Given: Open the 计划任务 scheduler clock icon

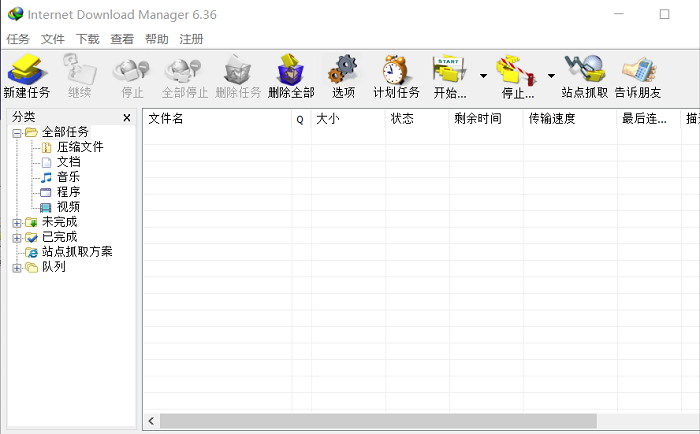Looking at the screenshot, I should 396,70.
